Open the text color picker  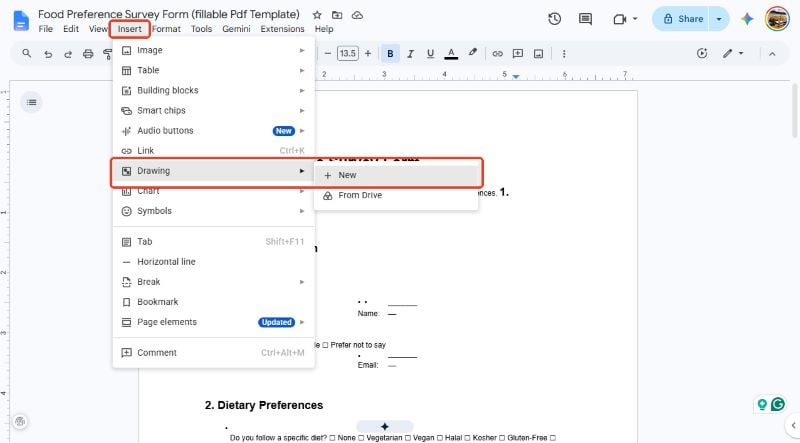tap(451, 54)
